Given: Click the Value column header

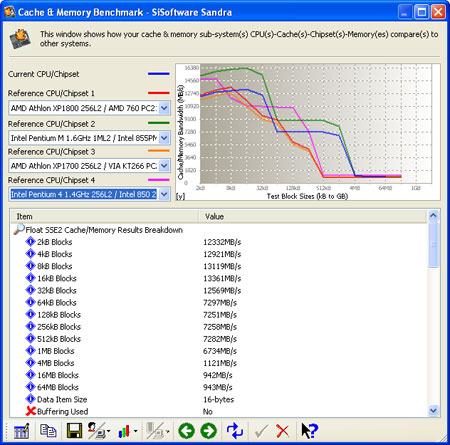Looking at the screenshot, I should tap(313, 216).
